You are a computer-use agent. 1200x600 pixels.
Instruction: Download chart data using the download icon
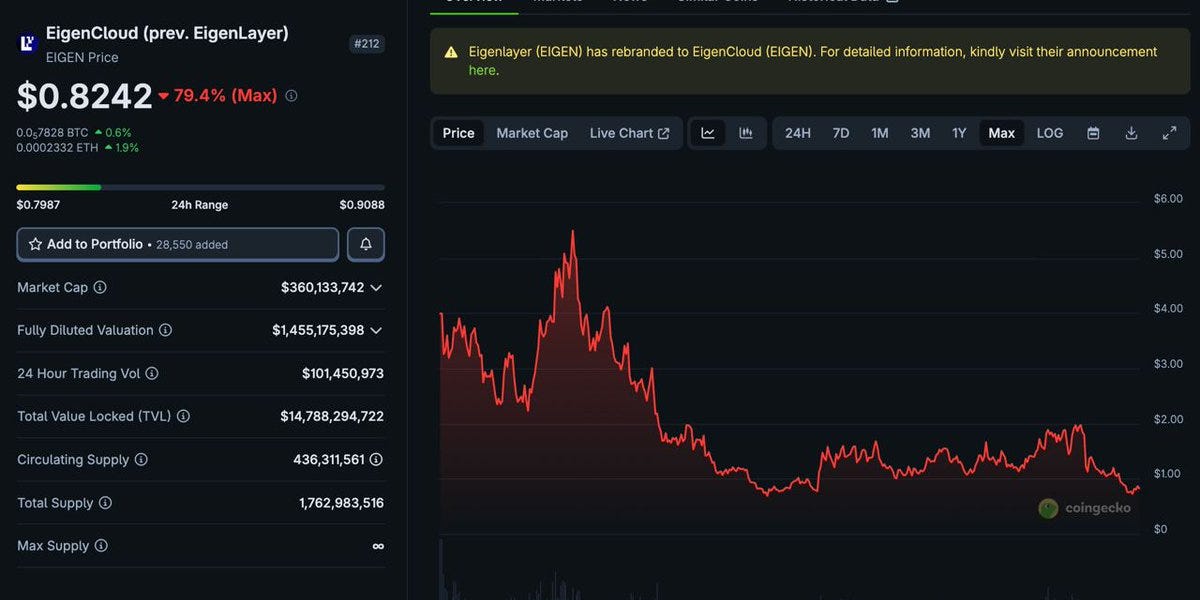click(x=1131, y=133)
